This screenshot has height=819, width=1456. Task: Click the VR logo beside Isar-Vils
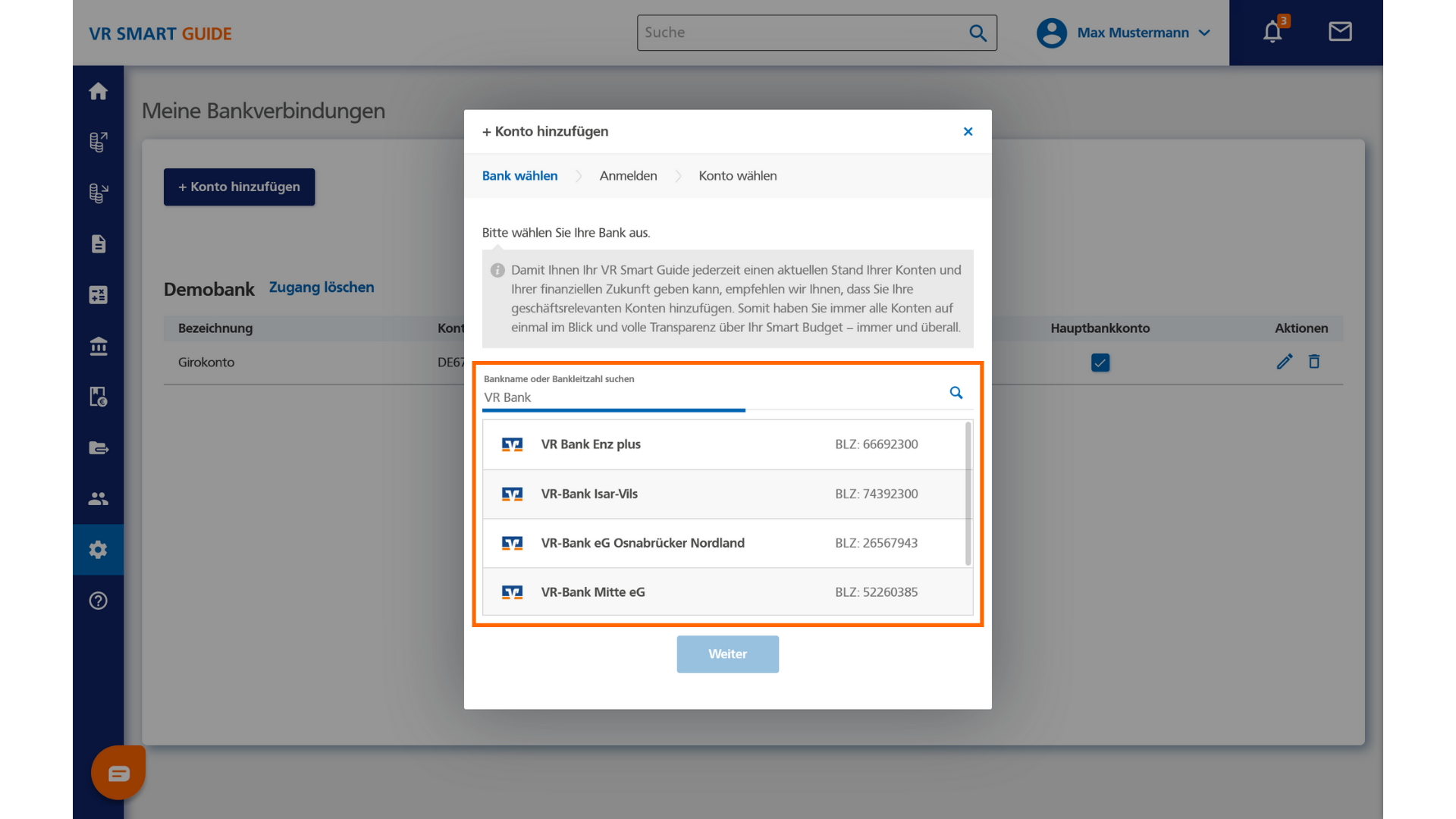tap(513, 494)
